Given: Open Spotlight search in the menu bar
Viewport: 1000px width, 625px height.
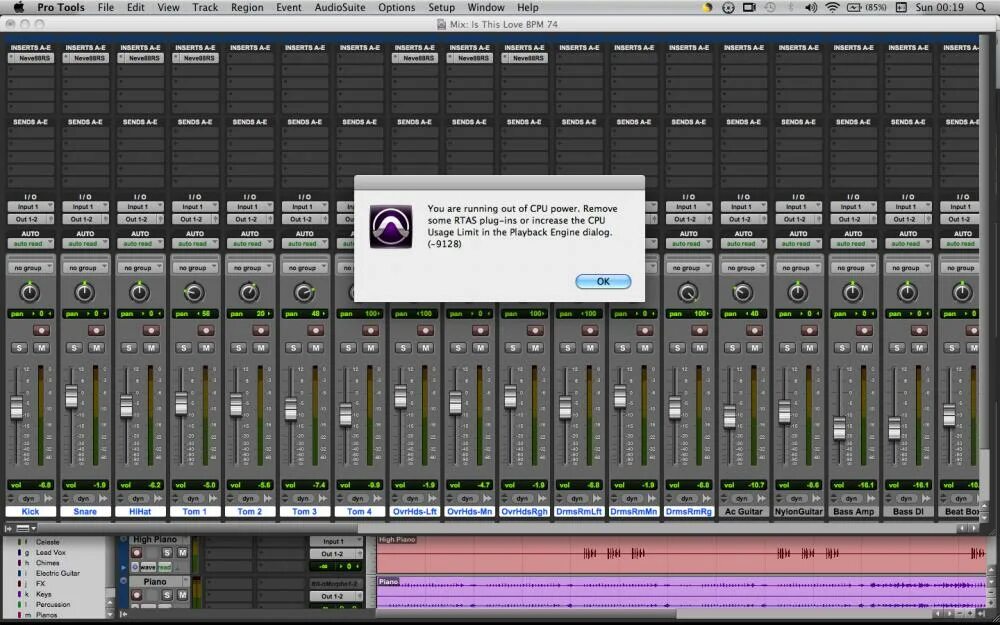Looking at the screenshot, I should point(980,8).
